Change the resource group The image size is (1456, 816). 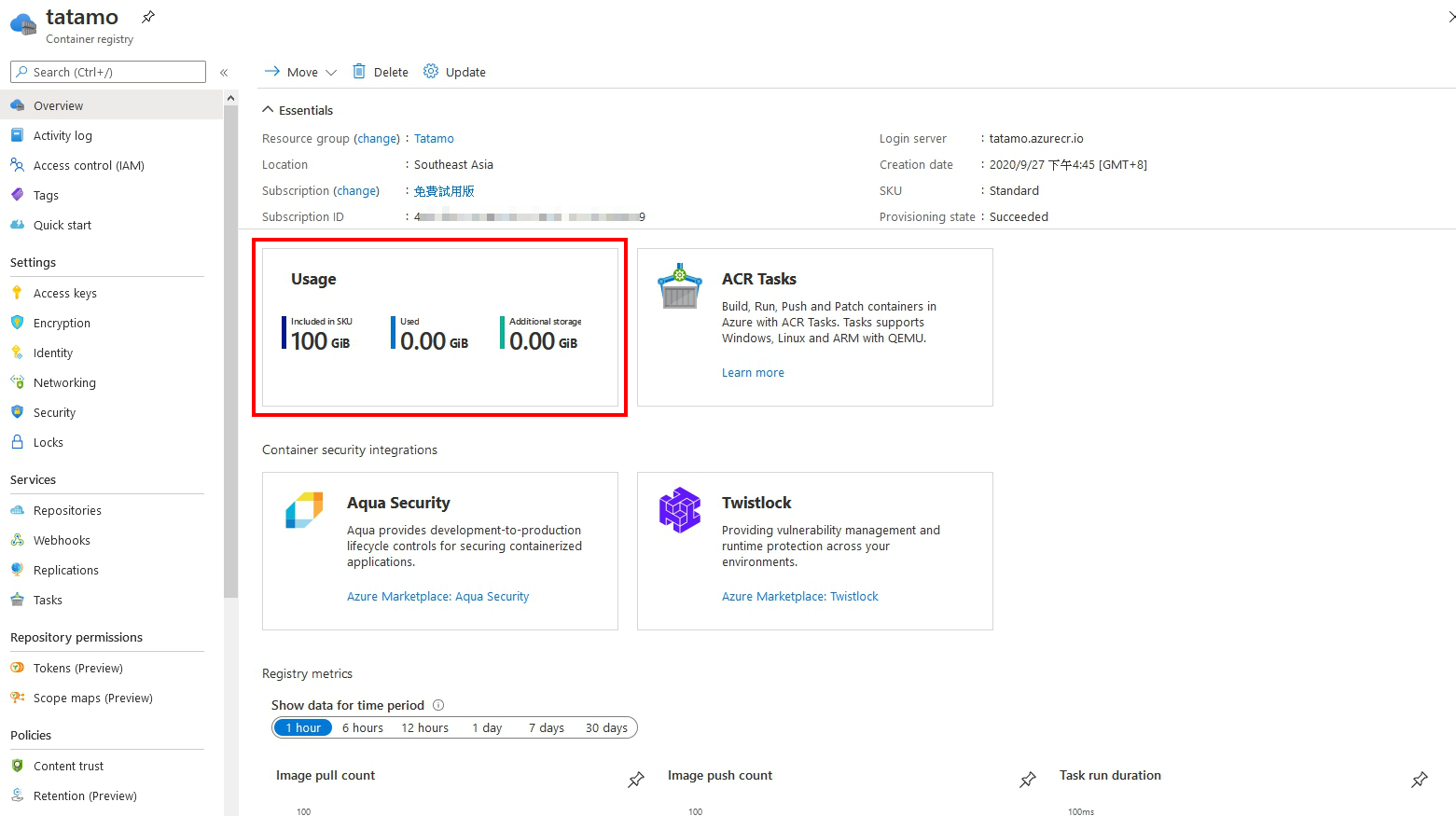click(x=377, y=138)
